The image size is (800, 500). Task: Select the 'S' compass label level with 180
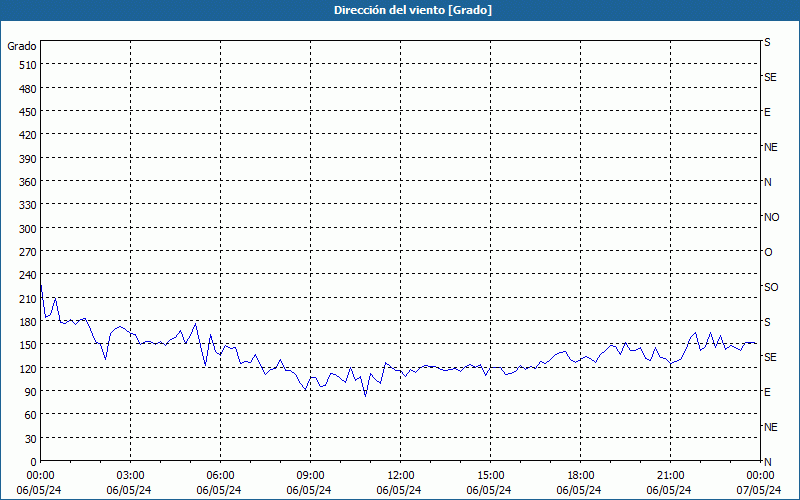[x=767, y=322]
